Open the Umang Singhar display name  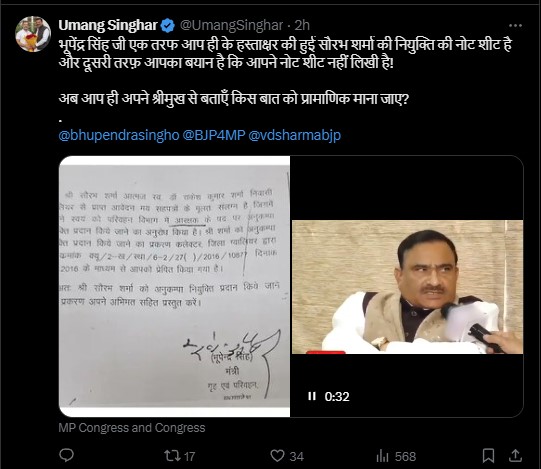pyautogui.click(x=108, y=25)
